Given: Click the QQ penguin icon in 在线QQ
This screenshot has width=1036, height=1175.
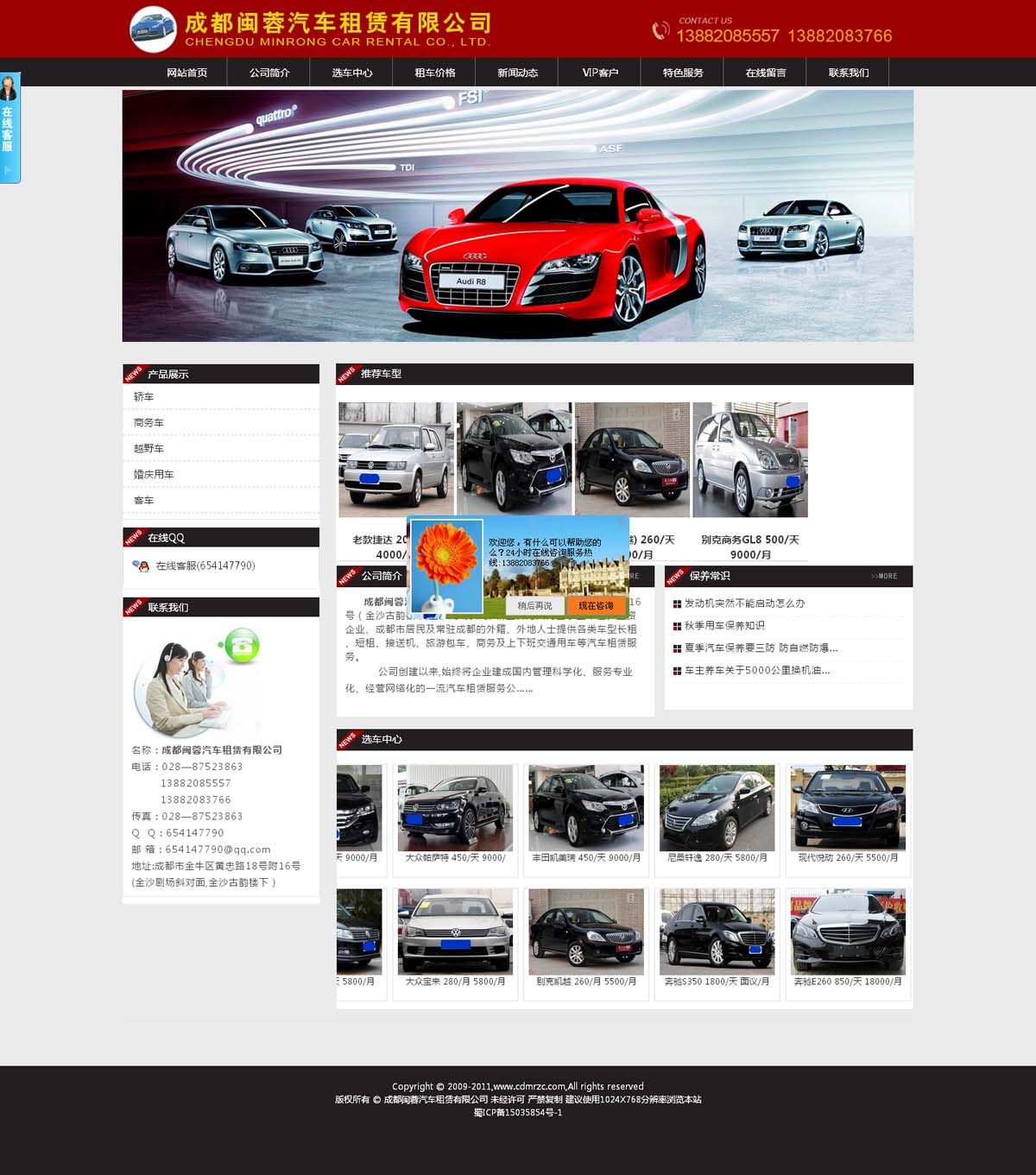Looking at the screenshot, I should 141,566.
